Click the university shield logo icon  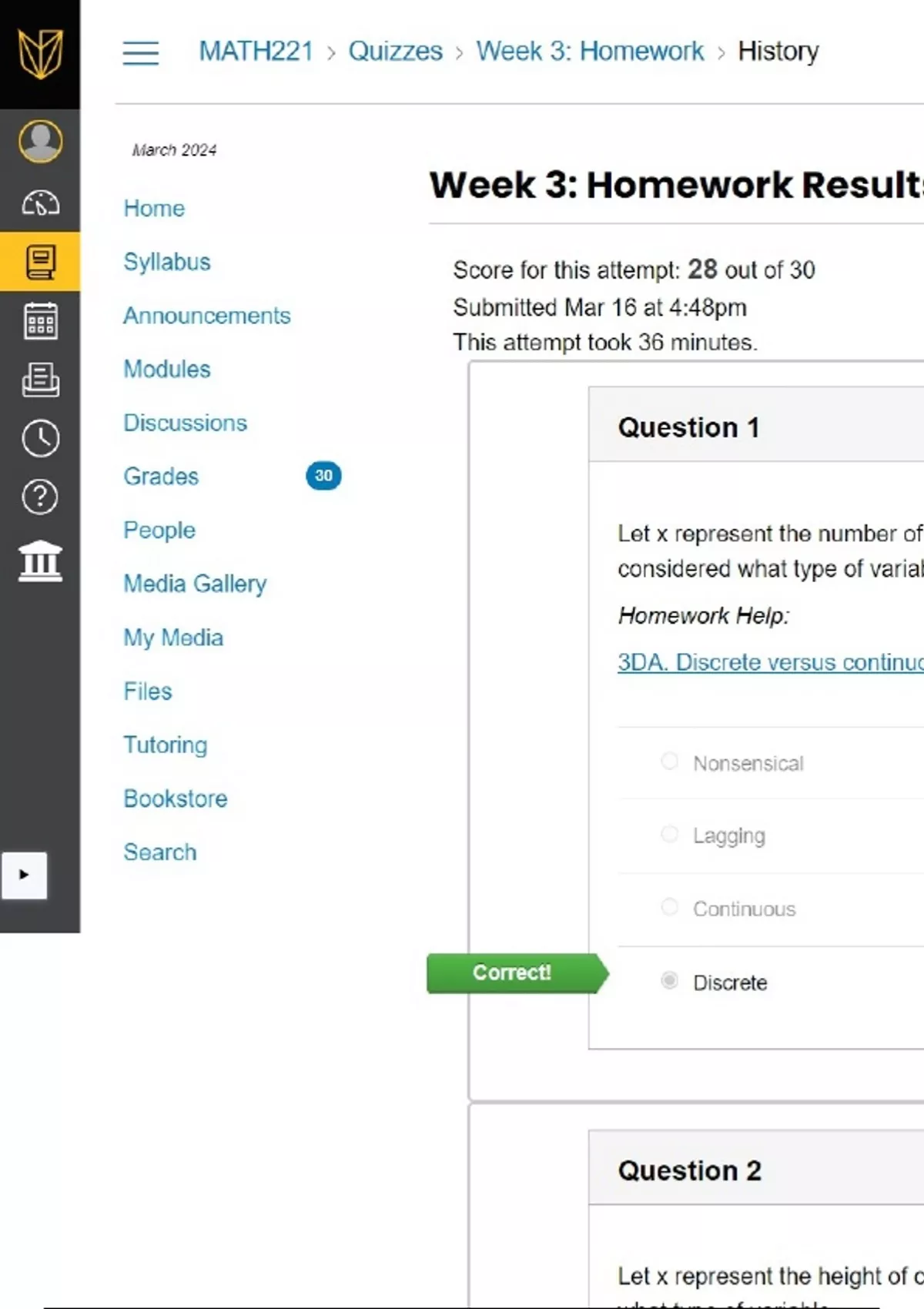tap(40, 53)
